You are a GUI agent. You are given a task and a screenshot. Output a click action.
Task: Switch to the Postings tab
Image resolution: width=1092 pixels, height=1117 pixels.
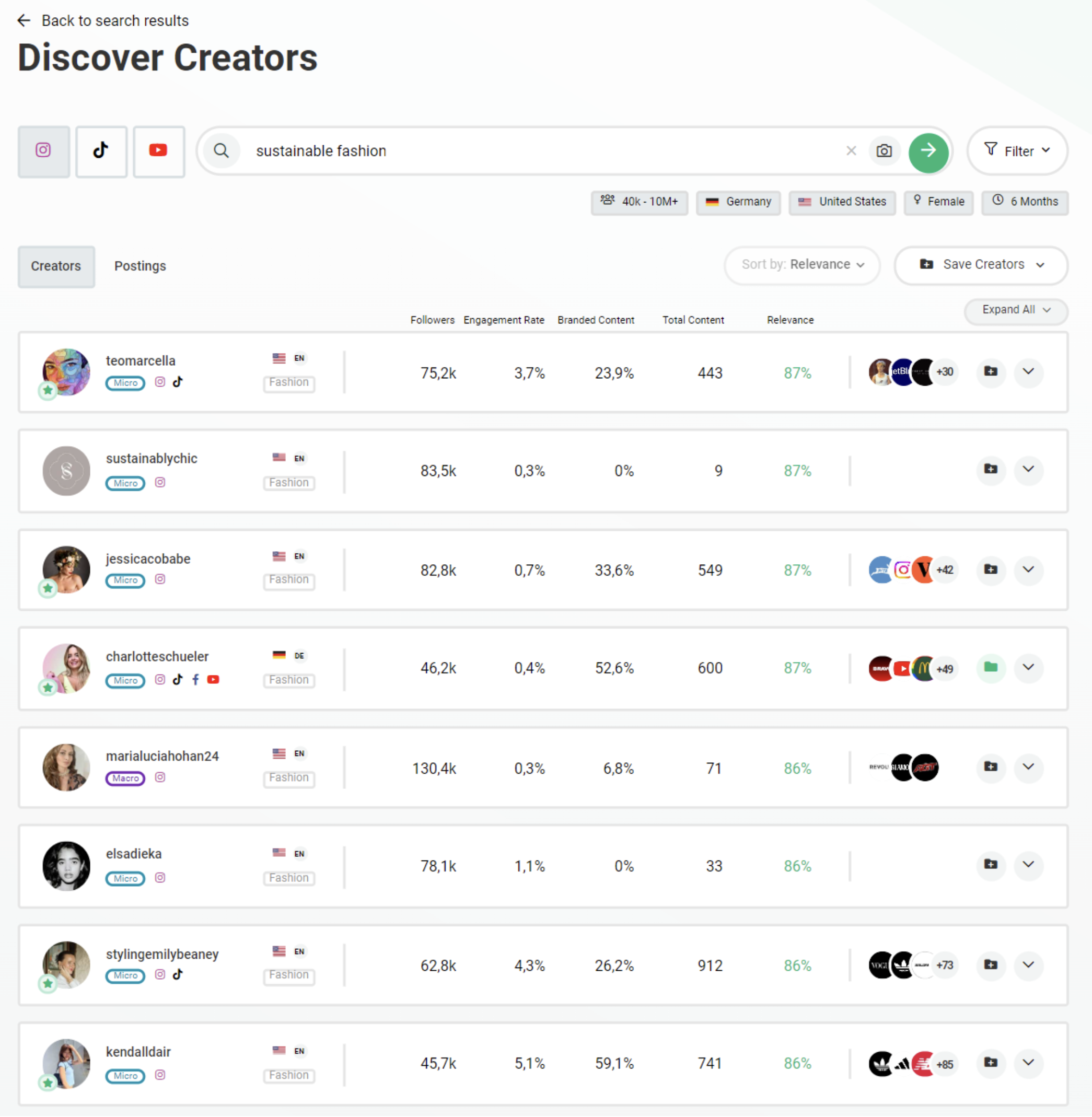140,265
